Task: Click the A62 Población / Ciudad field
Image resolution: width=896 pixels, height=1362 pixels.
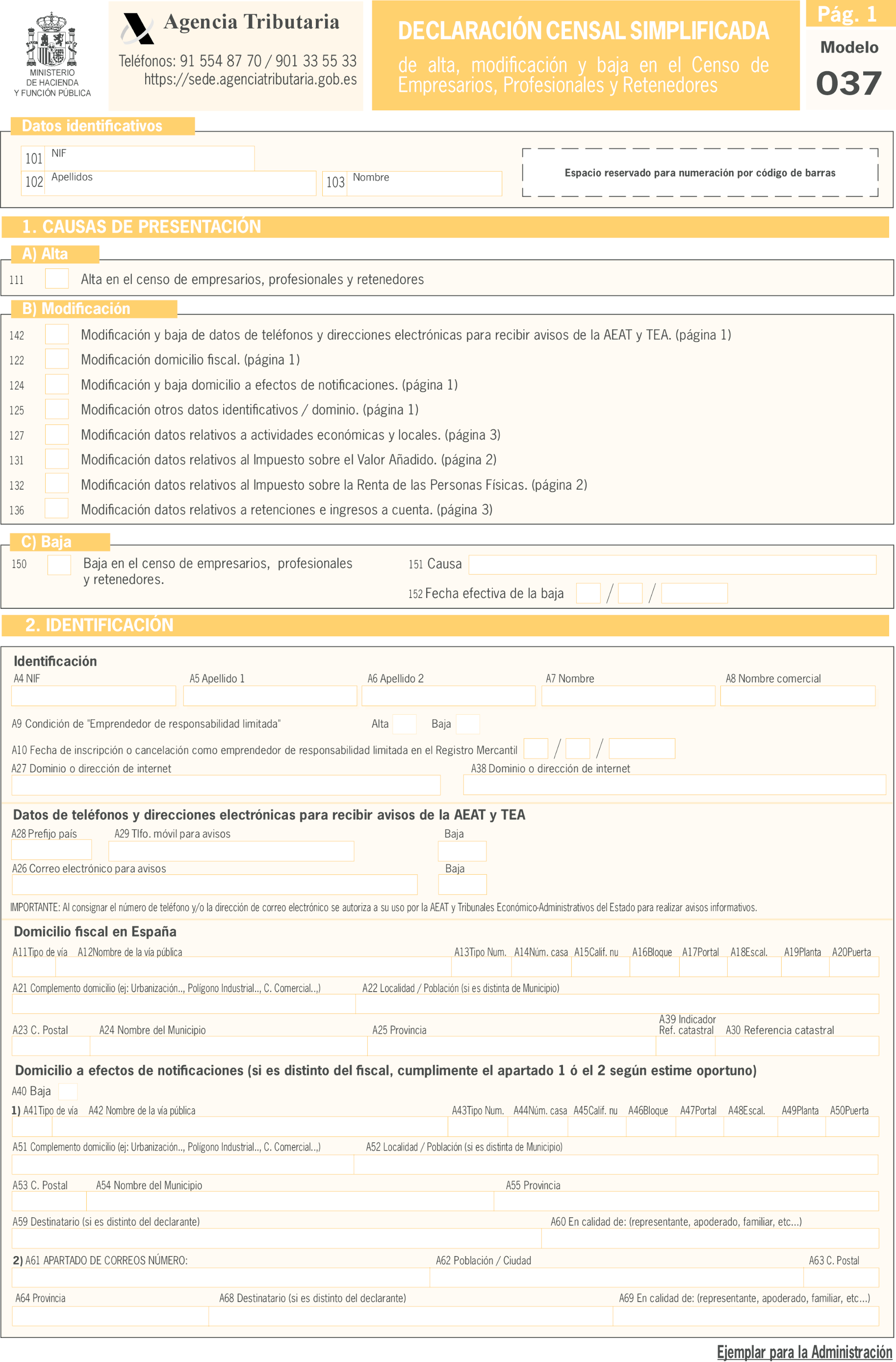Action: coord(617,1277)
